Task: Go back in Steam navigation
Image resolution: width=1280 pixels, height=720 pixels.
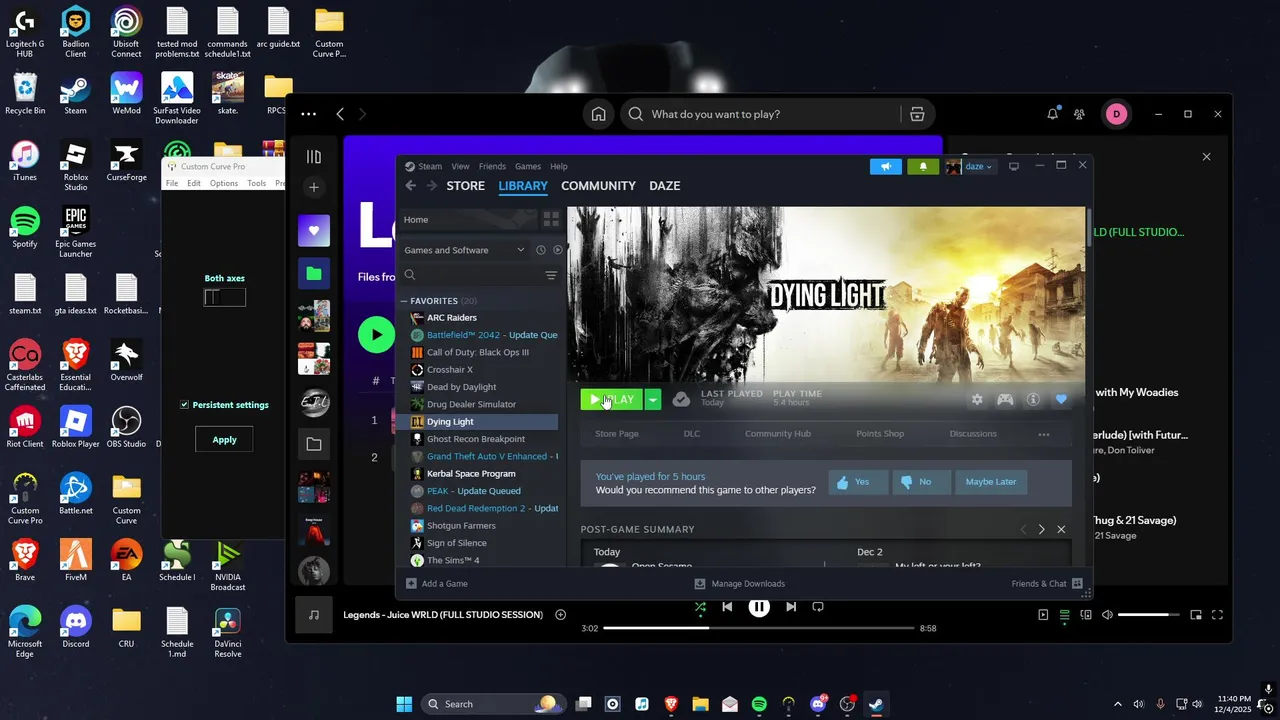Action: point(411,186)
